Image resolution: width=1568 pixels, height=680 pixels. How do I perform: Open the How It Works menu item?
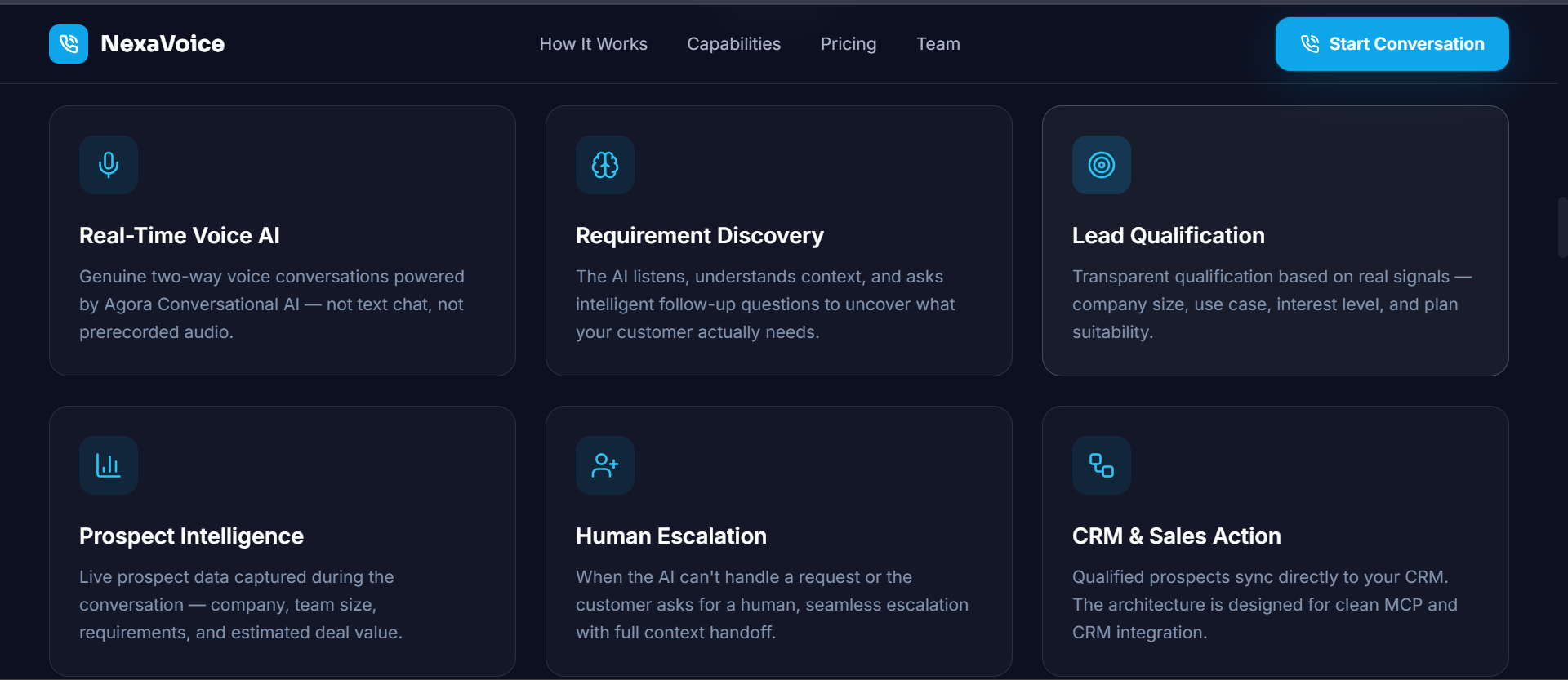coord(594,44)
